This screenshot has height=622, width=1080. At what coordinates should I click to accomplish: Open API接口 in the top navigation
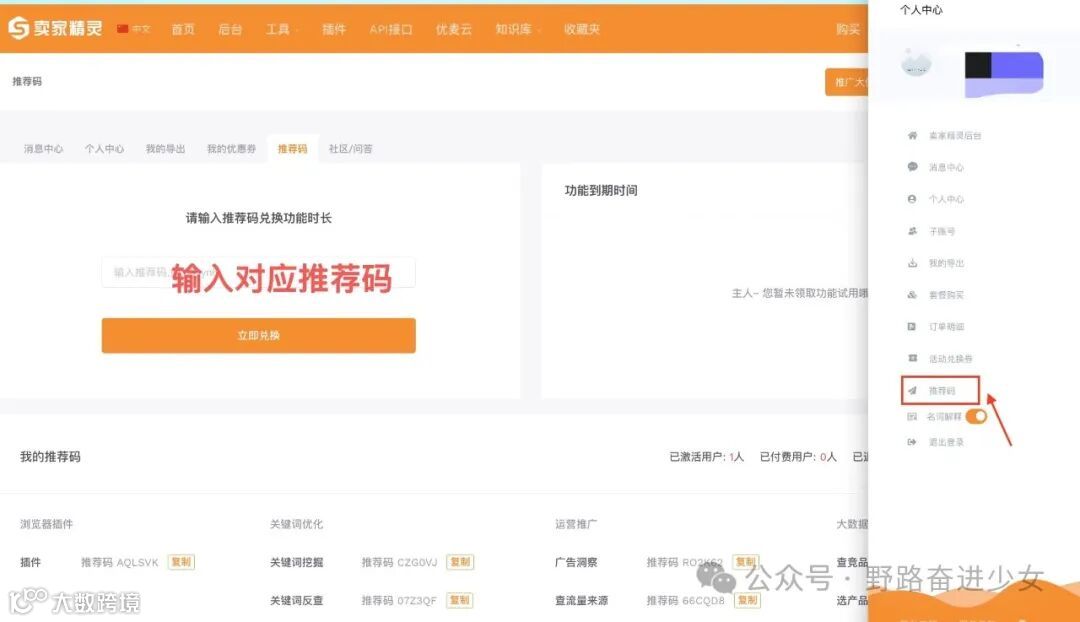pyautogui.click(x=391, y=29)
